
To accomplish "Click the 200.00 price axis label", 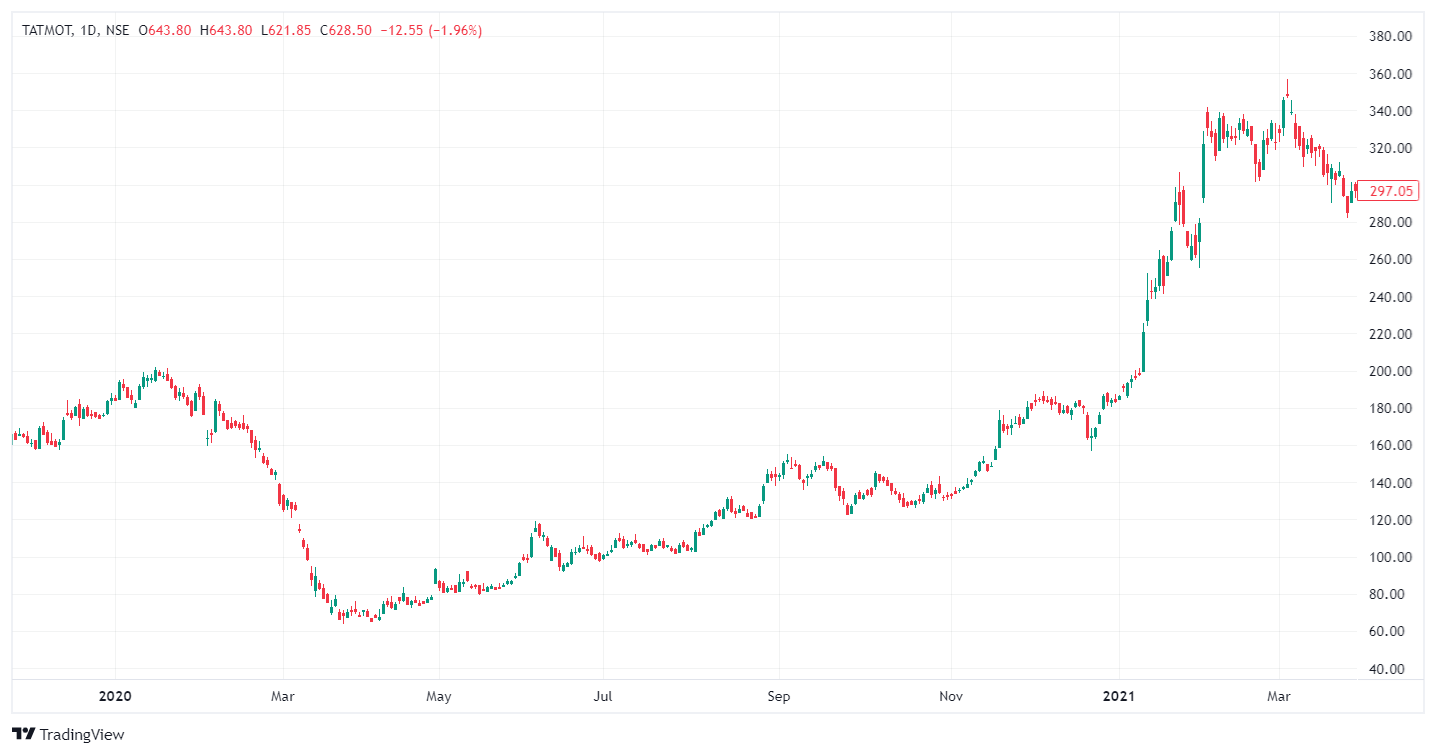I will point(1388,371).
